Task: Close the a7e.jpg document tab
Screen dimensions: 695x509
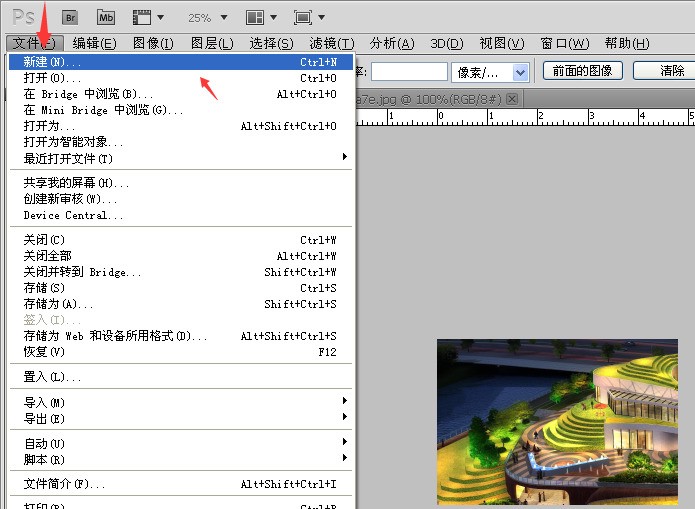Action: [512, 98]
